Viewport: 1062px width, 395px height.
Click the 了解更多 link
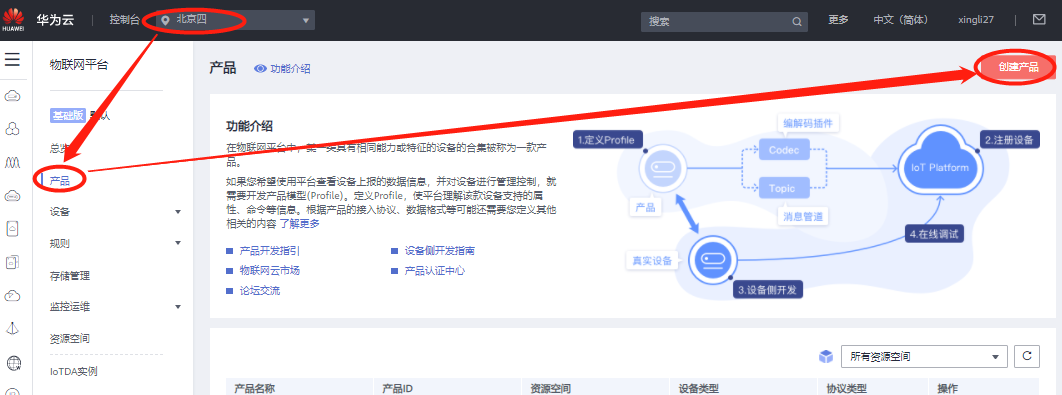point(299,223)
